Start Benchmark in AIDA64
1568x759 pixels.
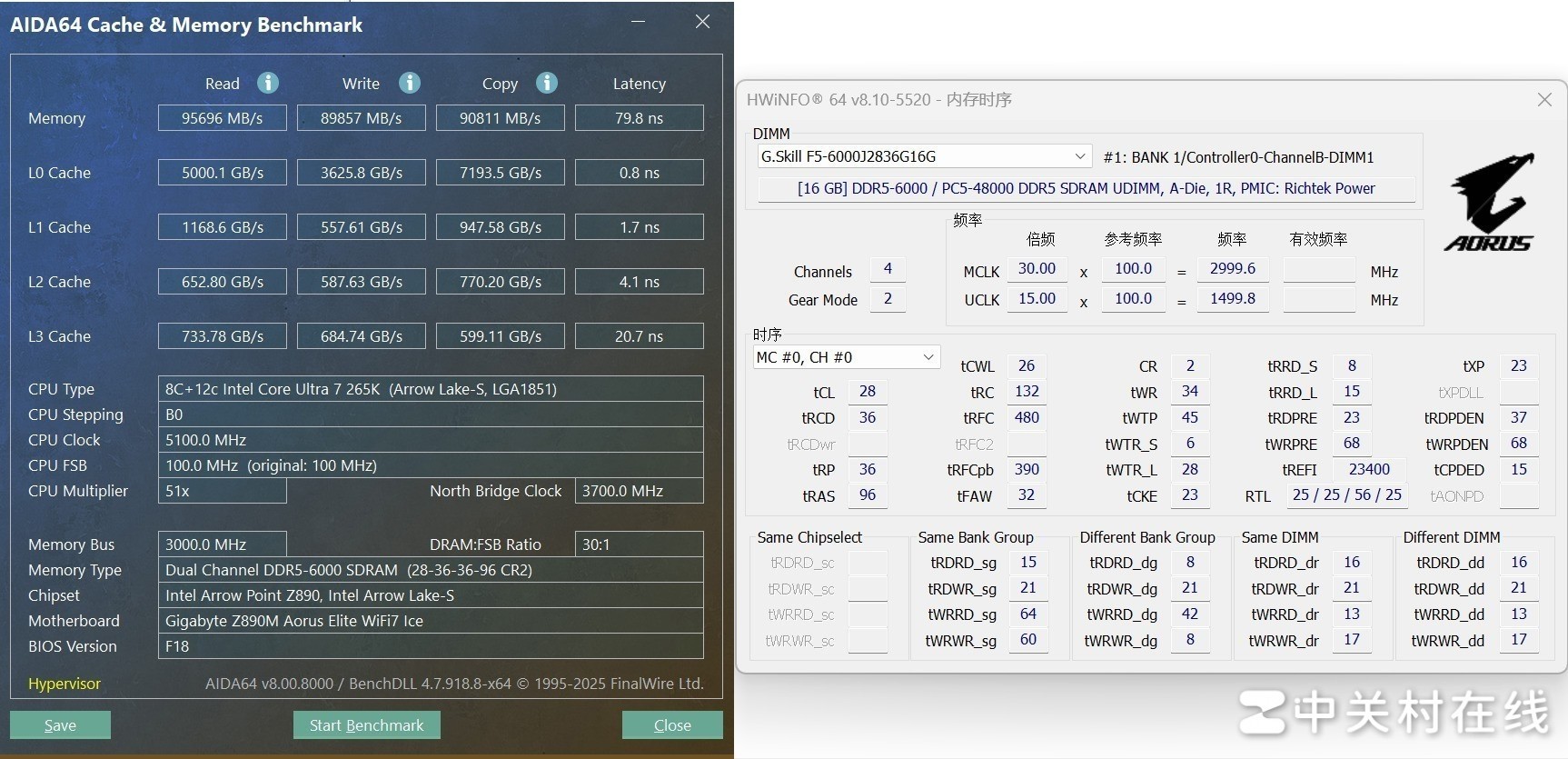click(x=366, y=724)
